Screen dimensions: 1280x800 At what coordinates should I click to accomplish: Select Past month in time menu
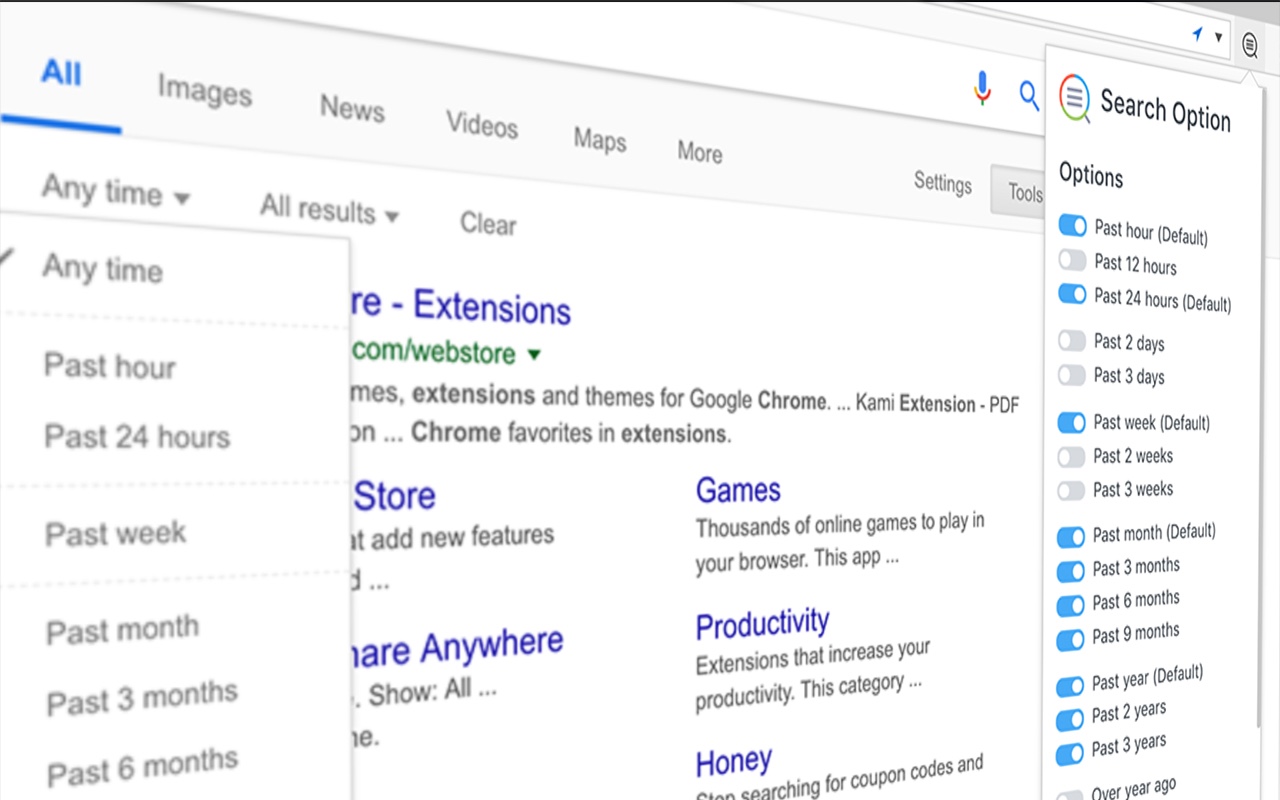(x=123, y=631)
